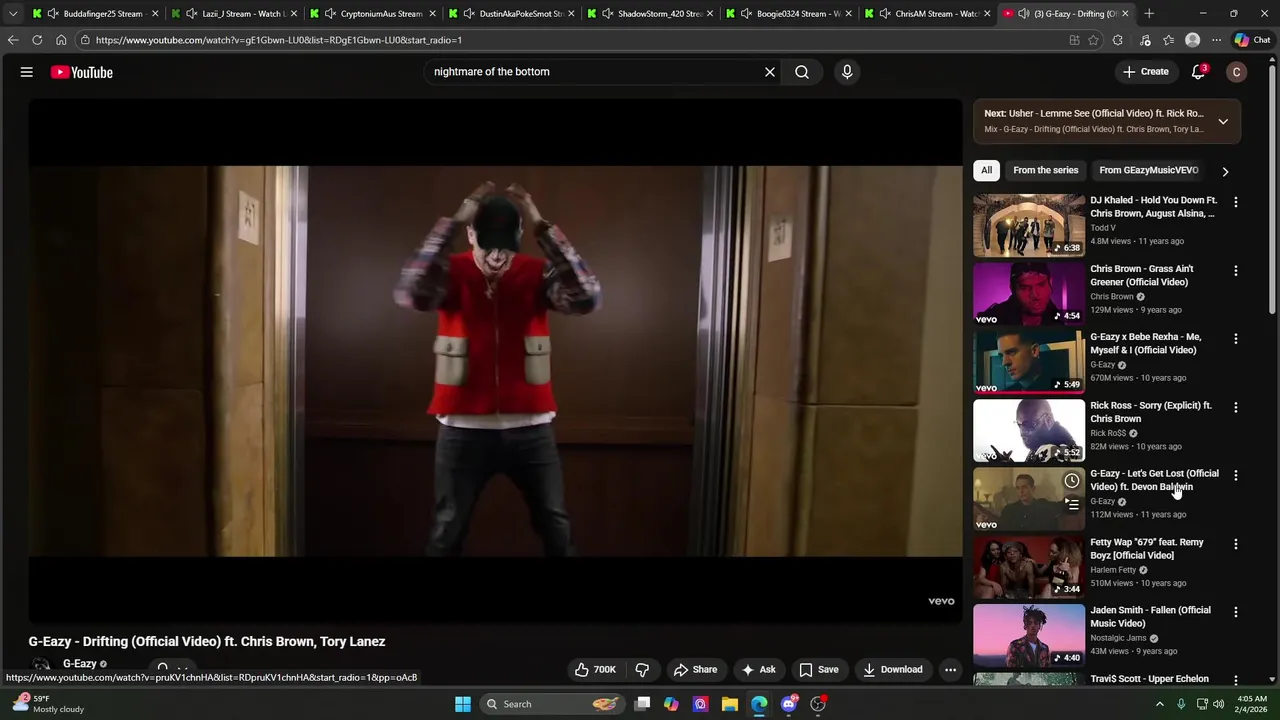Click the video player to pause
The height and width of the screenshot is (720, 1280).
tap(495, 360)
